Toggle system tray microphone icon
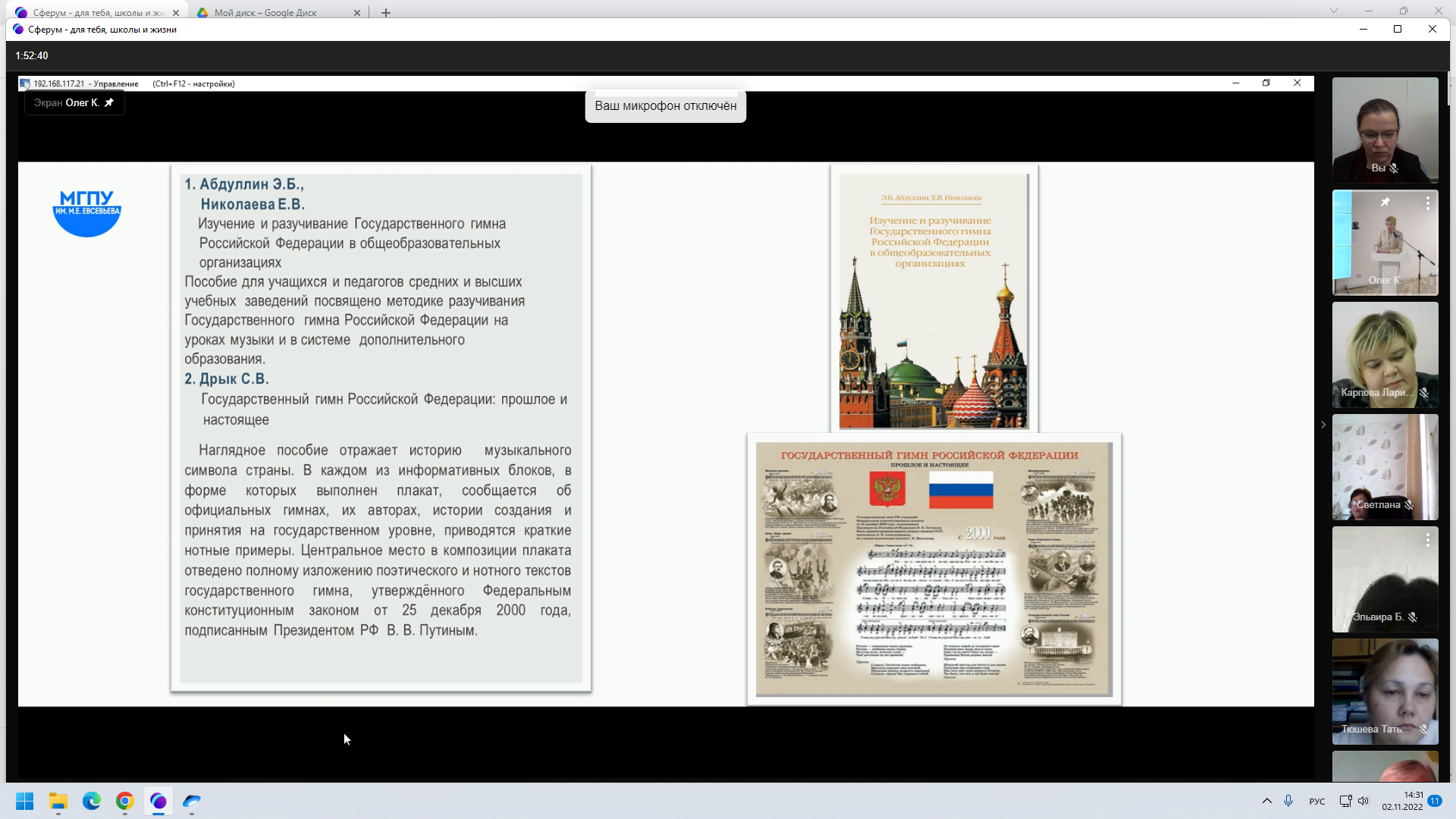The width and height of the screenshot is (1456, 819). tap(1288, 801)
